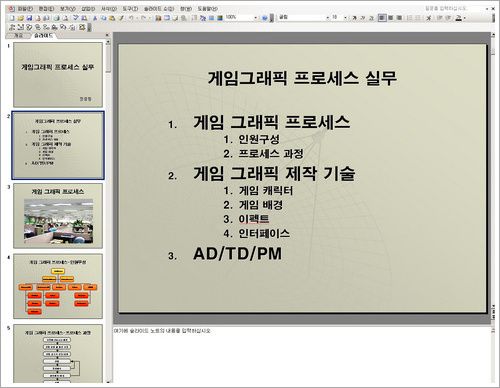Click scroll-up arrow of thumbnail pane
Viewport: 500px width, 388px height.
108,42
